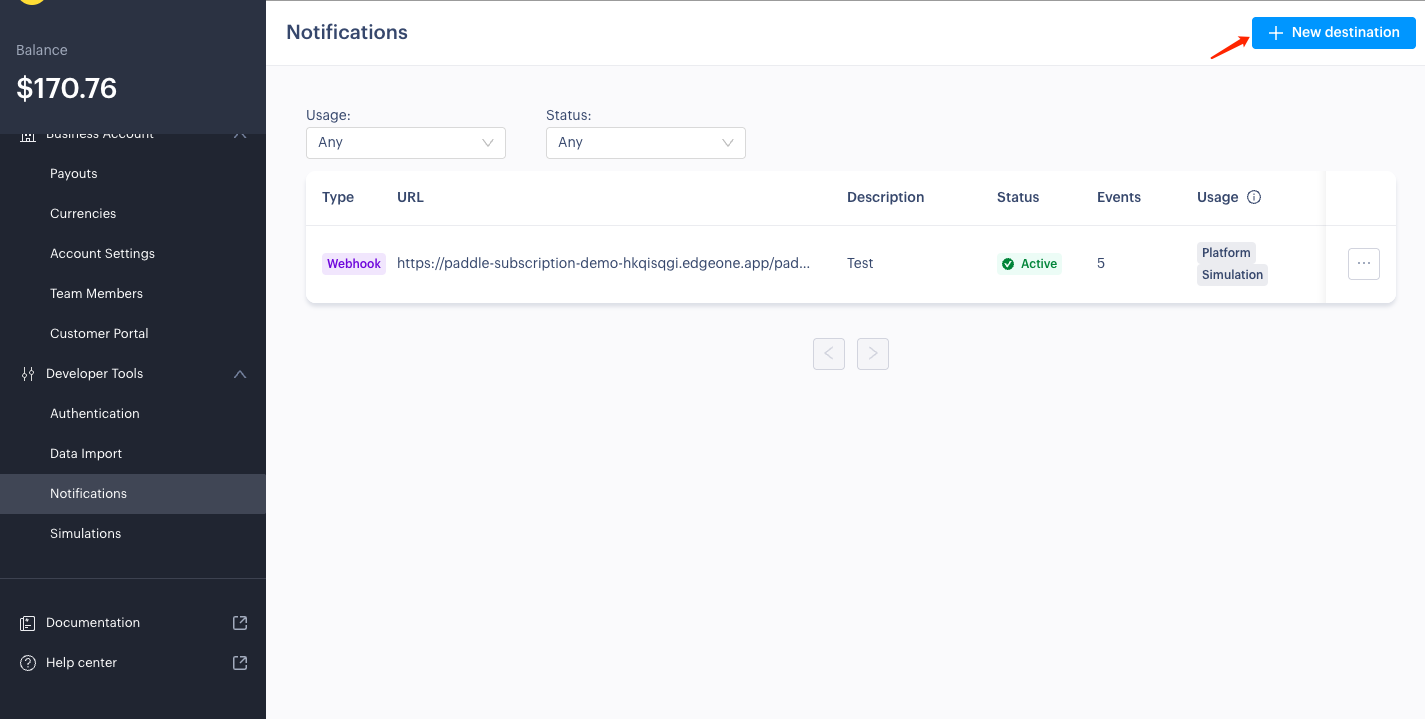Open the Status filter dropdown
The height and width of the screenshot is (719, 1425).
[x=645, y=143]
